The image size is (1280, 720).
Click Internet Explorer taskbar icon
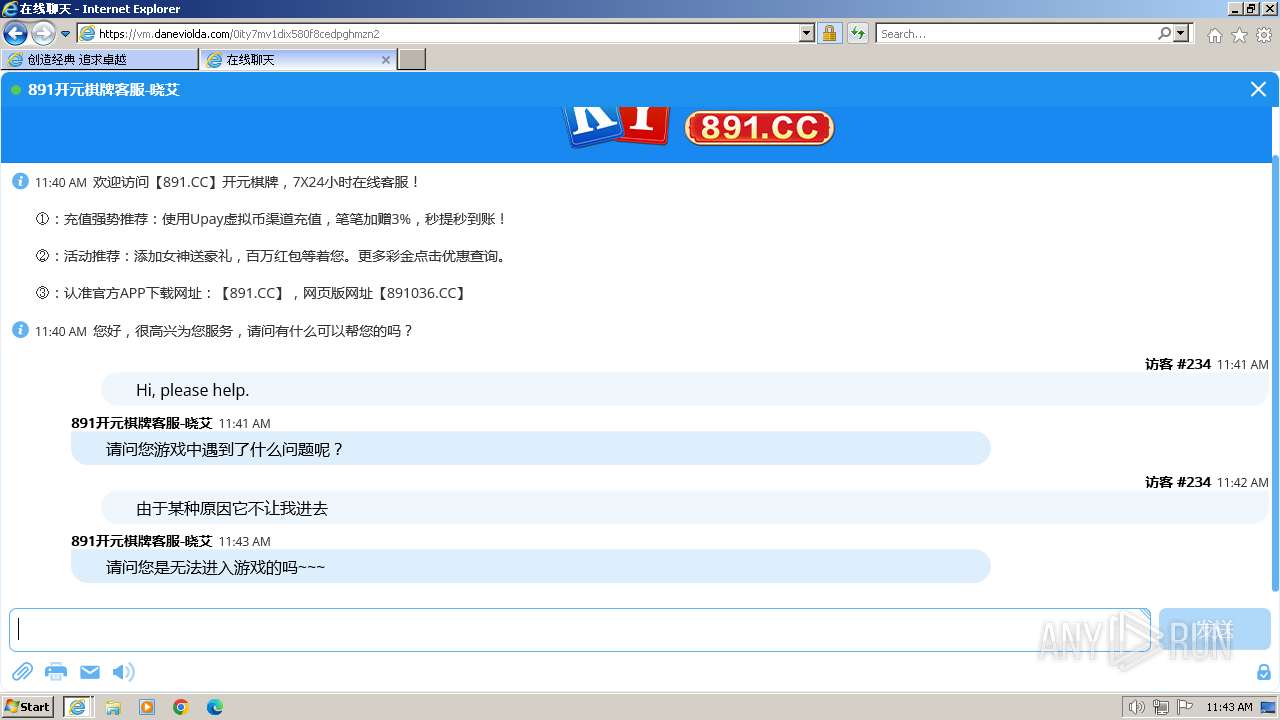coord(78,706)
